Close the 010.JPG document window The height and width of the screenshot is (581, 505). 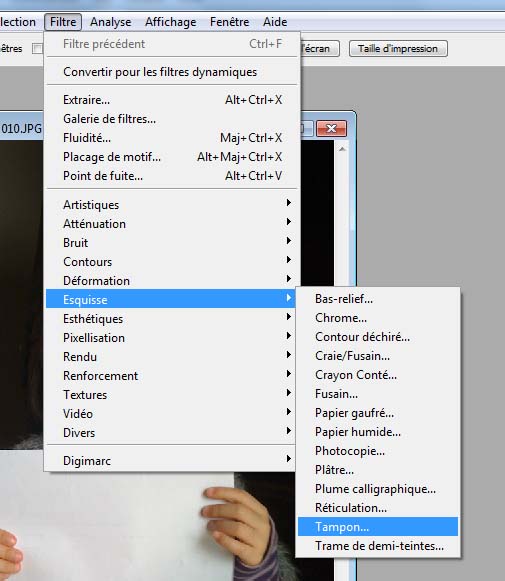[x=331, y=128]
